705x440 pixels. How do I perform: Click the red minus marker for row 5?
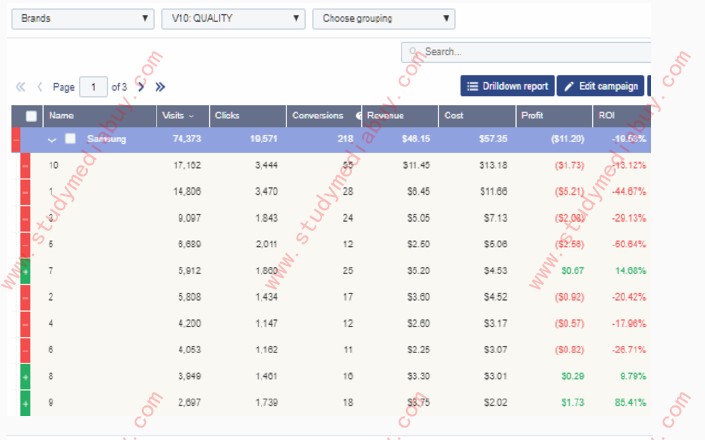coord(25,245)
